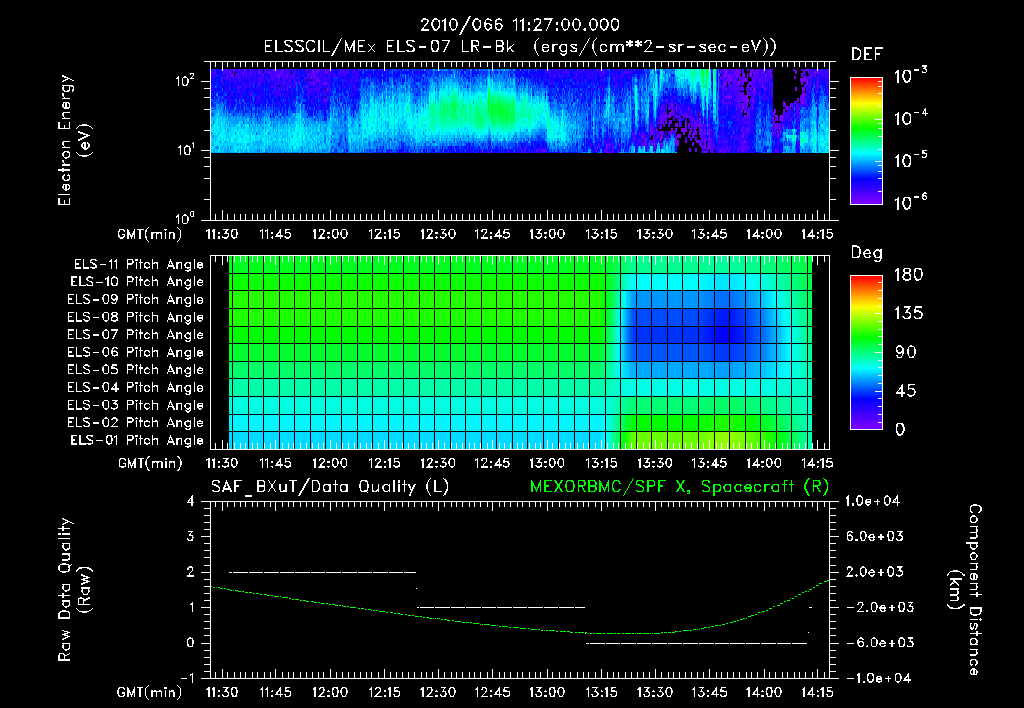Click the DEF color scale bar

866,140
